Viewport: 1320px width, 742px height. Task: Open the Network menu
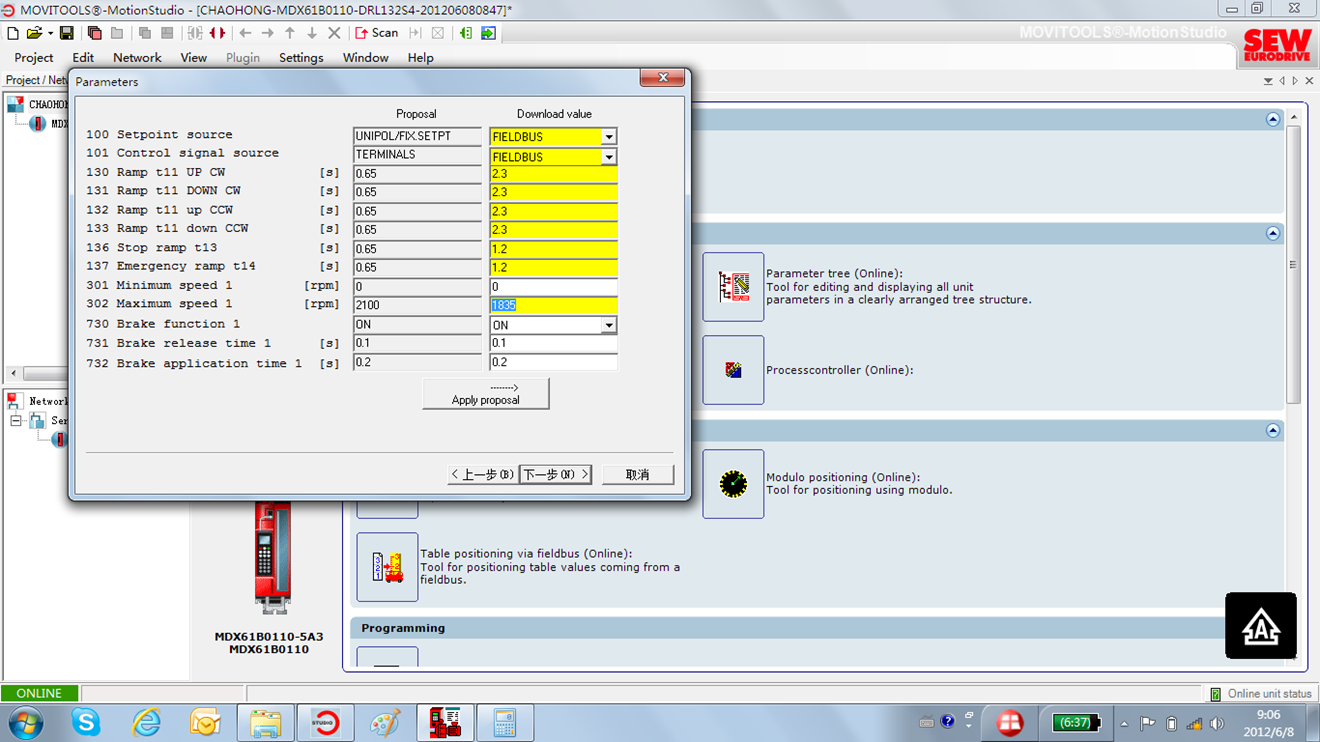pos(137,58)
